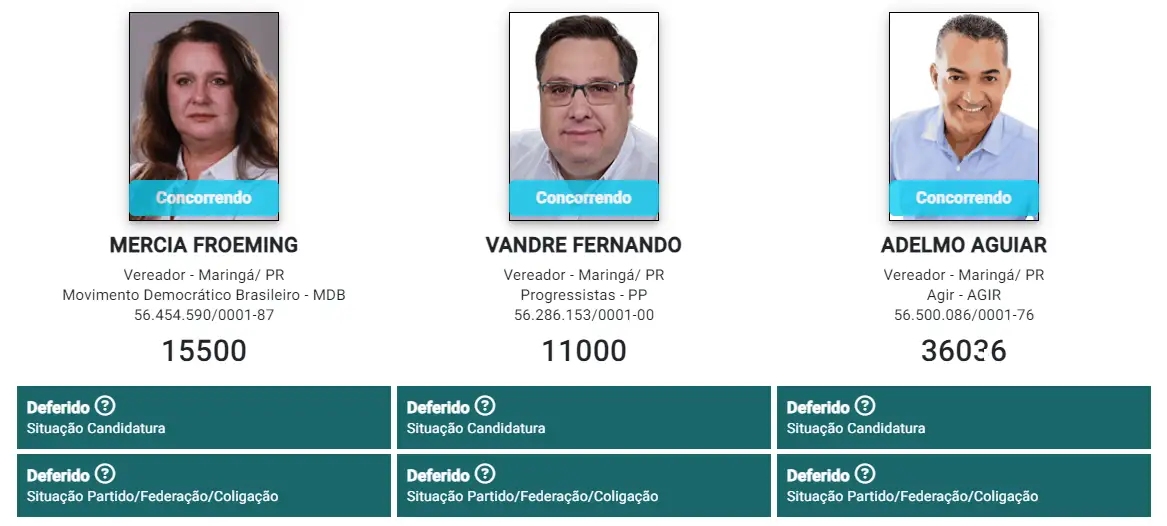
Task: Click the Concorrendo badge above MERCIA FROEMING
Action: click(204, 198)
